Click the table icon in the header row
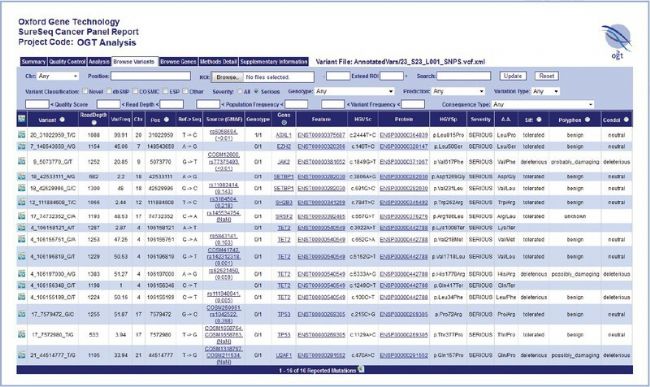This screenshot has width=650, height=387. pos(22,119)
